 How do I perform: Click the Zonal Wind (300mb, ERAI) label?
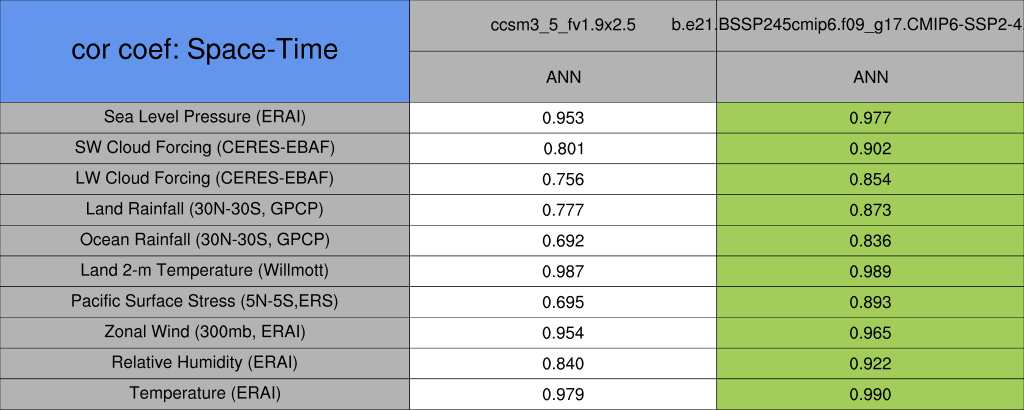[x=204, y=332]
